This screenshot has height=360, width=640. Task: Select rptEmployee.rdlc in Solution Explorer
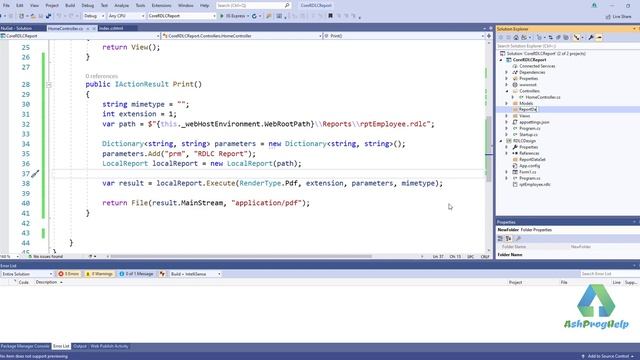535,184
